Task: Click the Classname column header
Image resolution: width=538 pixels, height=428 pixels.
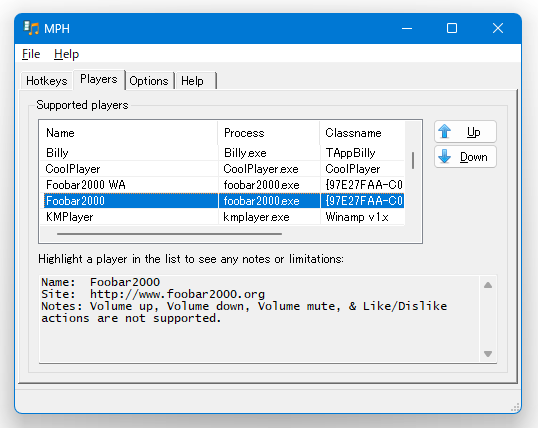Action: pos(362,133)
